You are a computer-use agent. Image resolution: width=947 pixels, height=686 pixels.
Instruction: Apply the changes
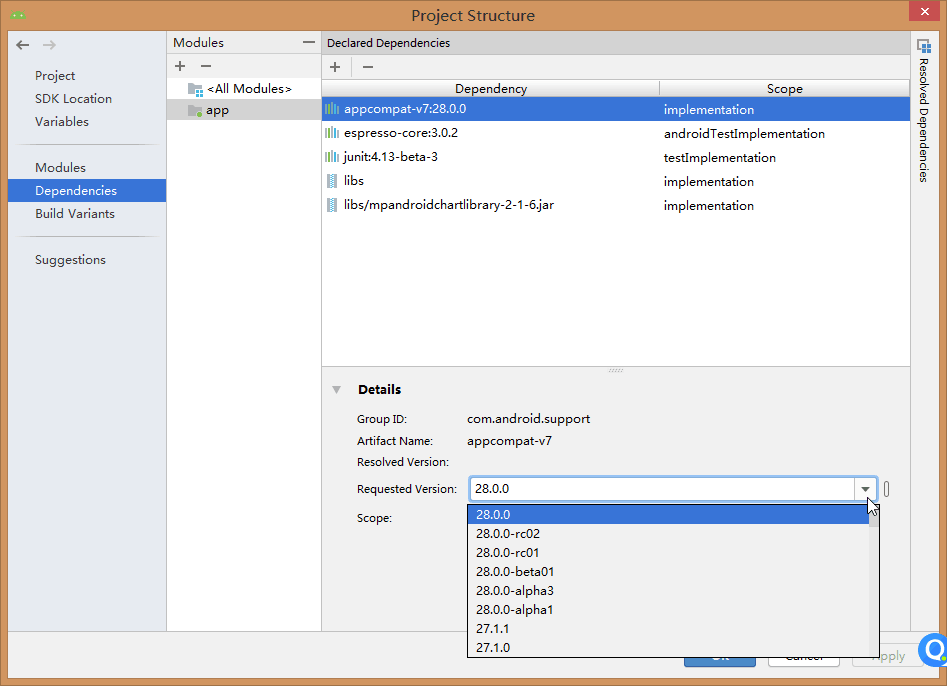pos(890,656)
